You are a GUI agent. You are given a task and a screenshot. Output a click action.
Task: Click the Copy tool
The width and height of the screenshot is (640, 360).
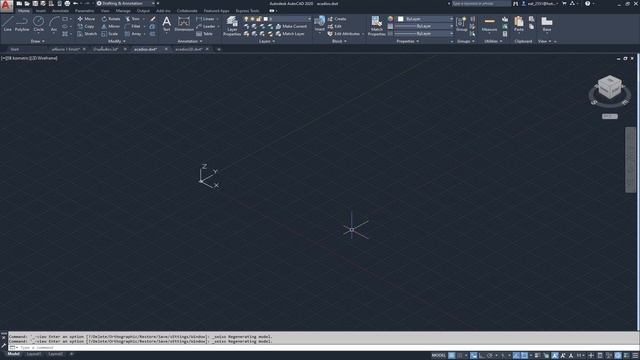[86, 26]
